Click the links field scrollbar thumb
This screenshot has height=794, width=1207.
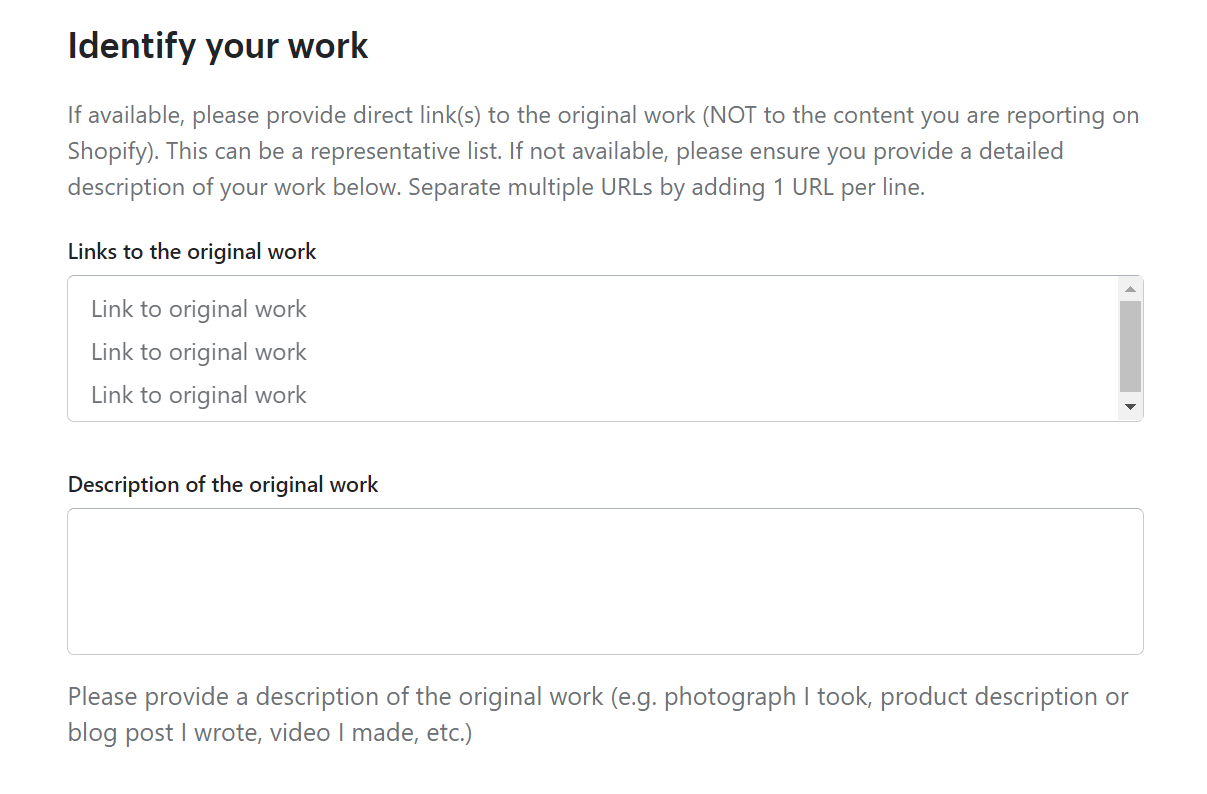1130,346
